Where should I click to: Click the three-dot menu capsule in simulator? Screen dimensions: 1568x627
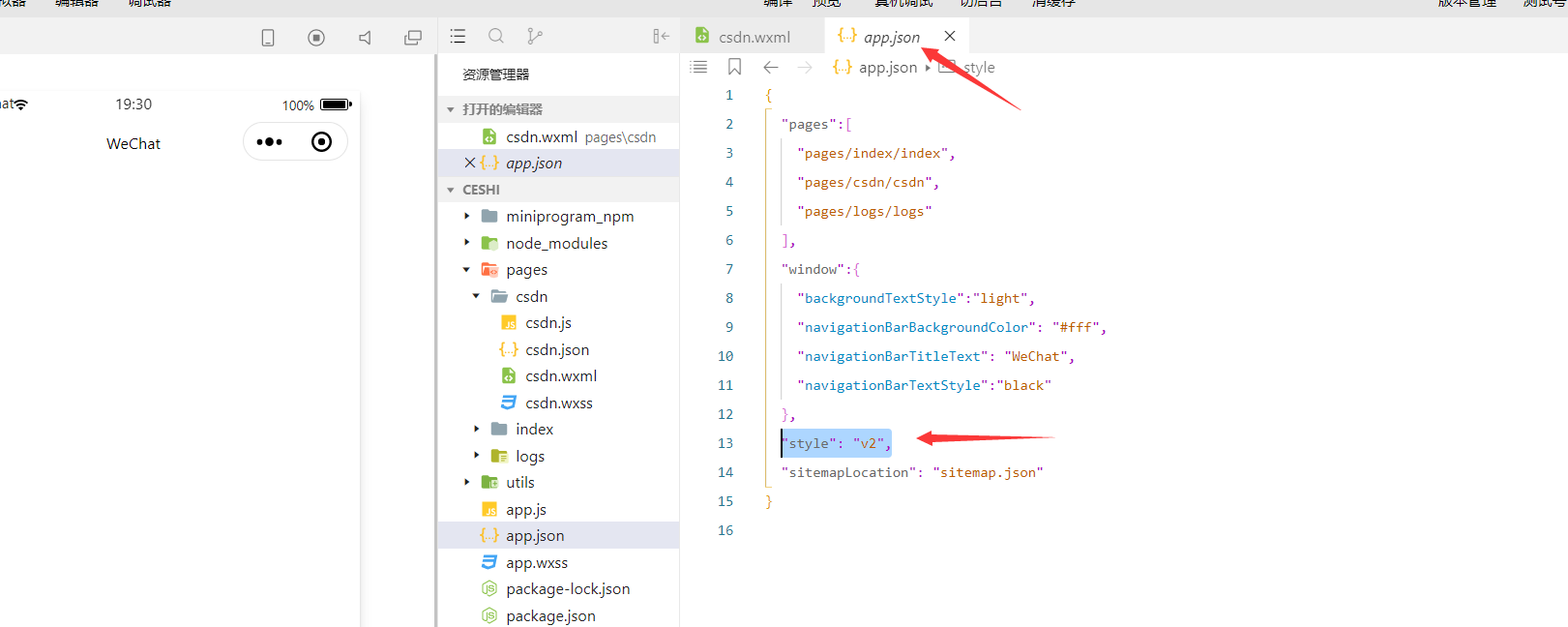point(270,142)
